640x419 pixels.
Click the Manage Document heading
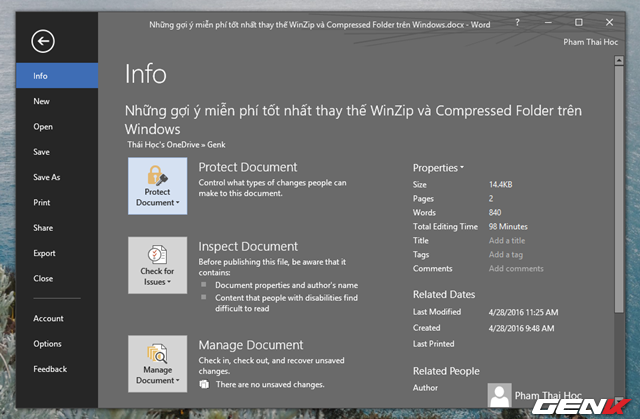coord(251,345)
